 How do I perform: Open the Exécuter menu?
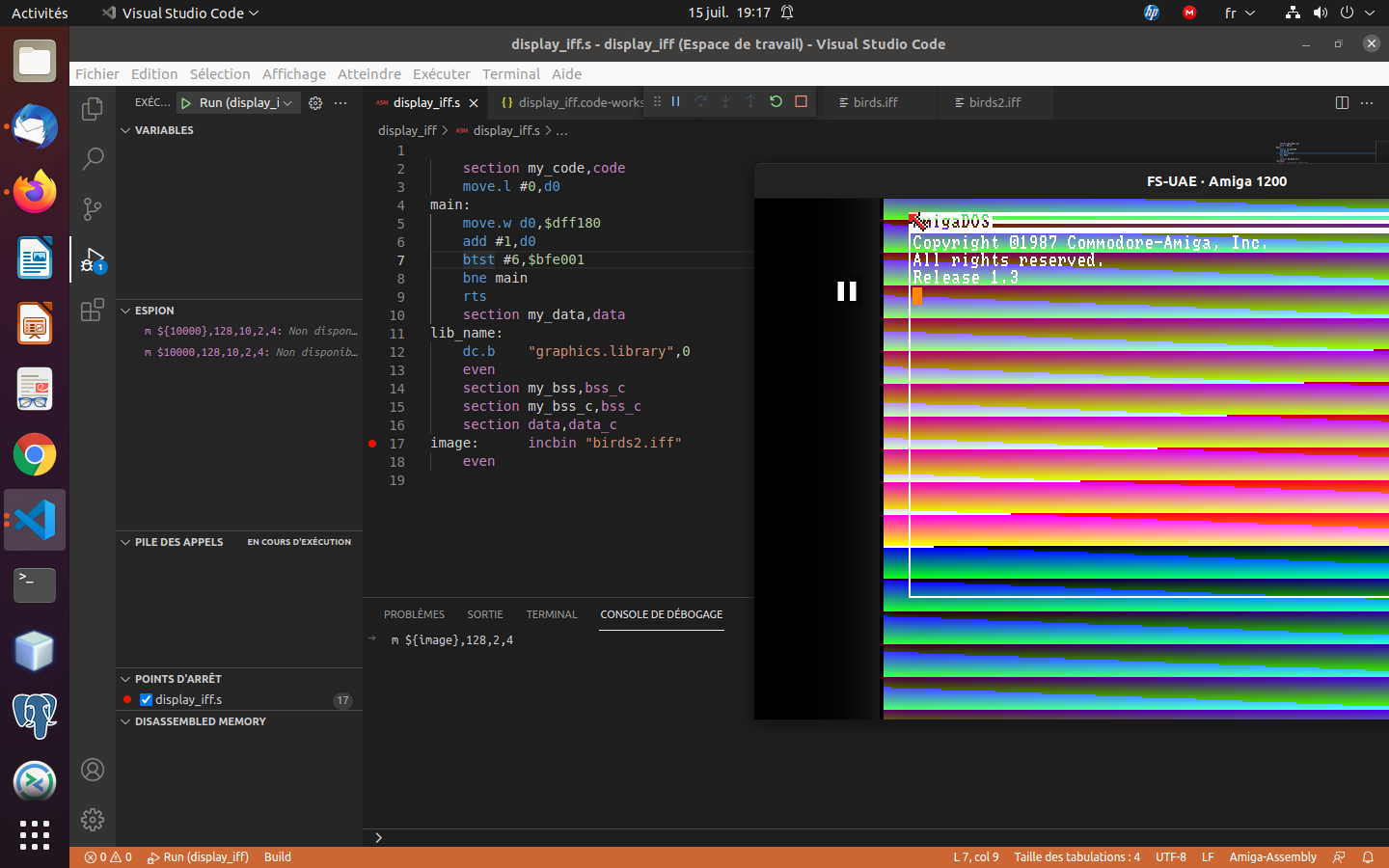[442, 74]
